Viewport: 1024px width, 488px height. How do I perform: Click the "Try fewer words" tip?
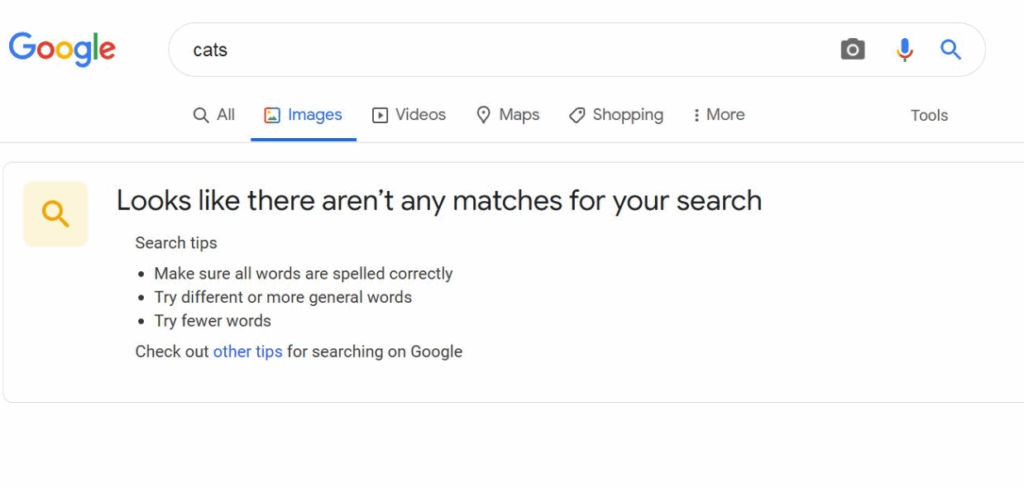[x=212, y=321]
